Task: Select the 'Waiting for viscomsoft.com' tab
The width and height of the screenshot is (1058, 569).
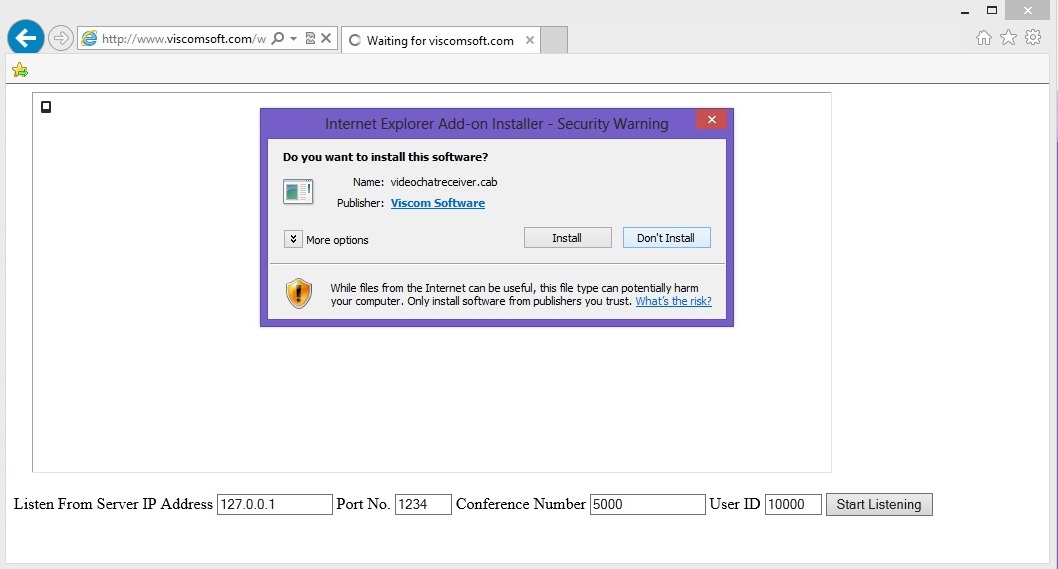Action: (439, 41)
